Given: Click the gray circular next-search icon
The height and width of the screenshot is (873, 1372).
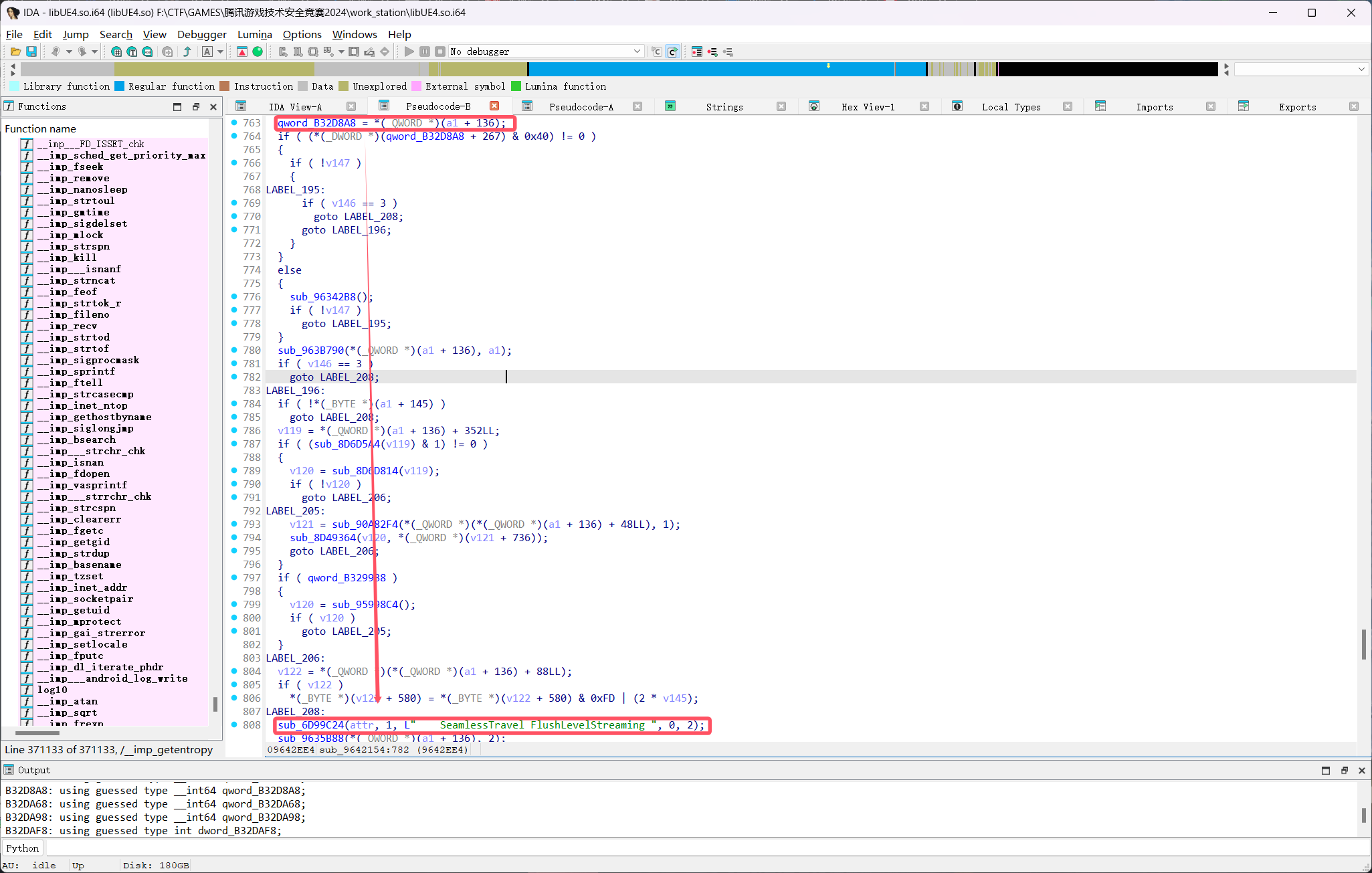Looking at the screenshot, I should click(167, 52).
